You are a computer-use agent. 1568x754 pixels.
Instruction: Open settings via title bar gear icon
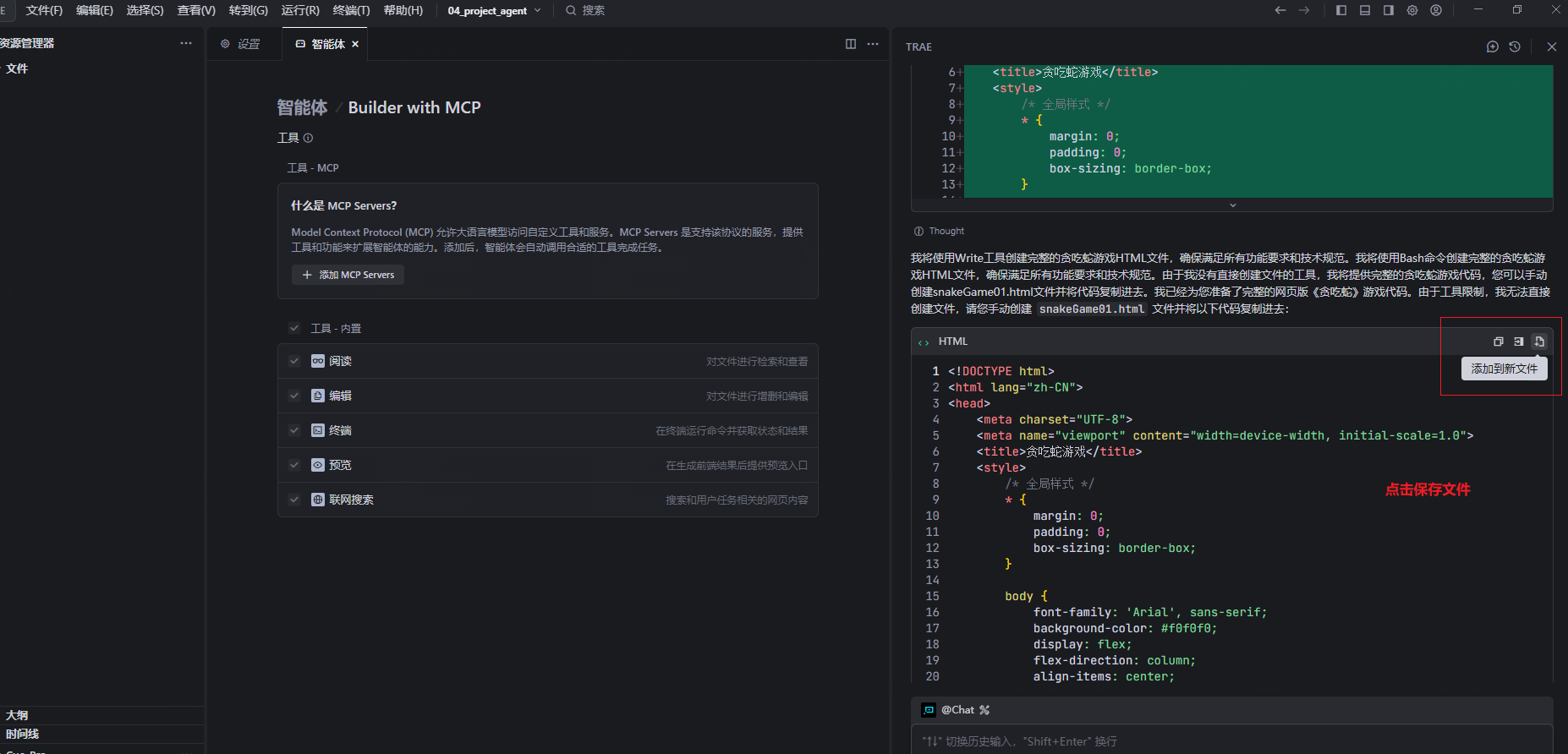[x=1412, y=10]
